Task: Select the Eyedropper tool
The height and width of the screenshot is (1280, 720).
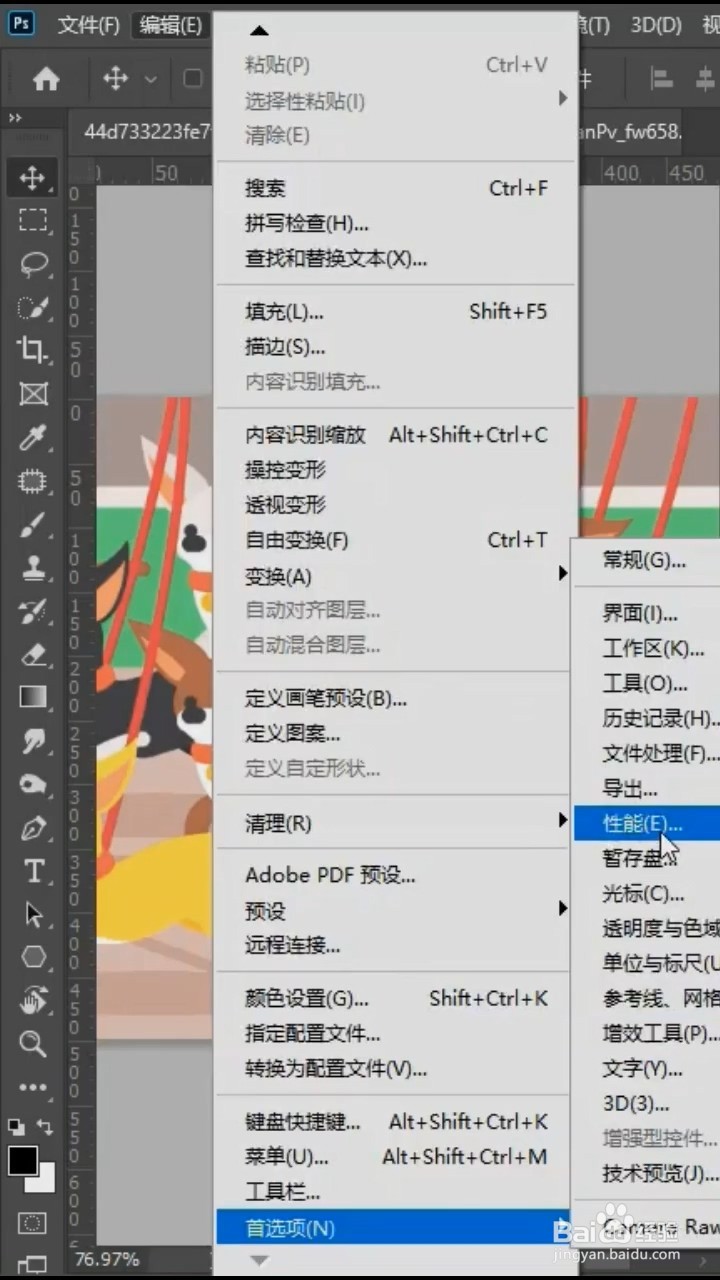Action: [x=33, y=437]
